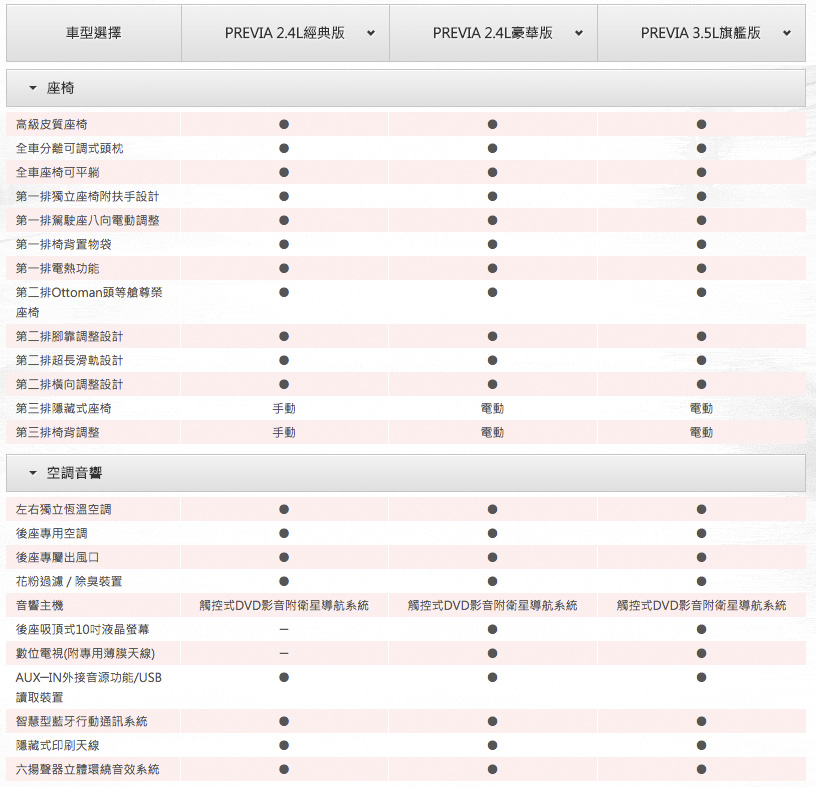Click 第一排電熱功能 dot under 3.5L旗艦版
The width and height of the screenshot is (816, 787).
(701, 268)
